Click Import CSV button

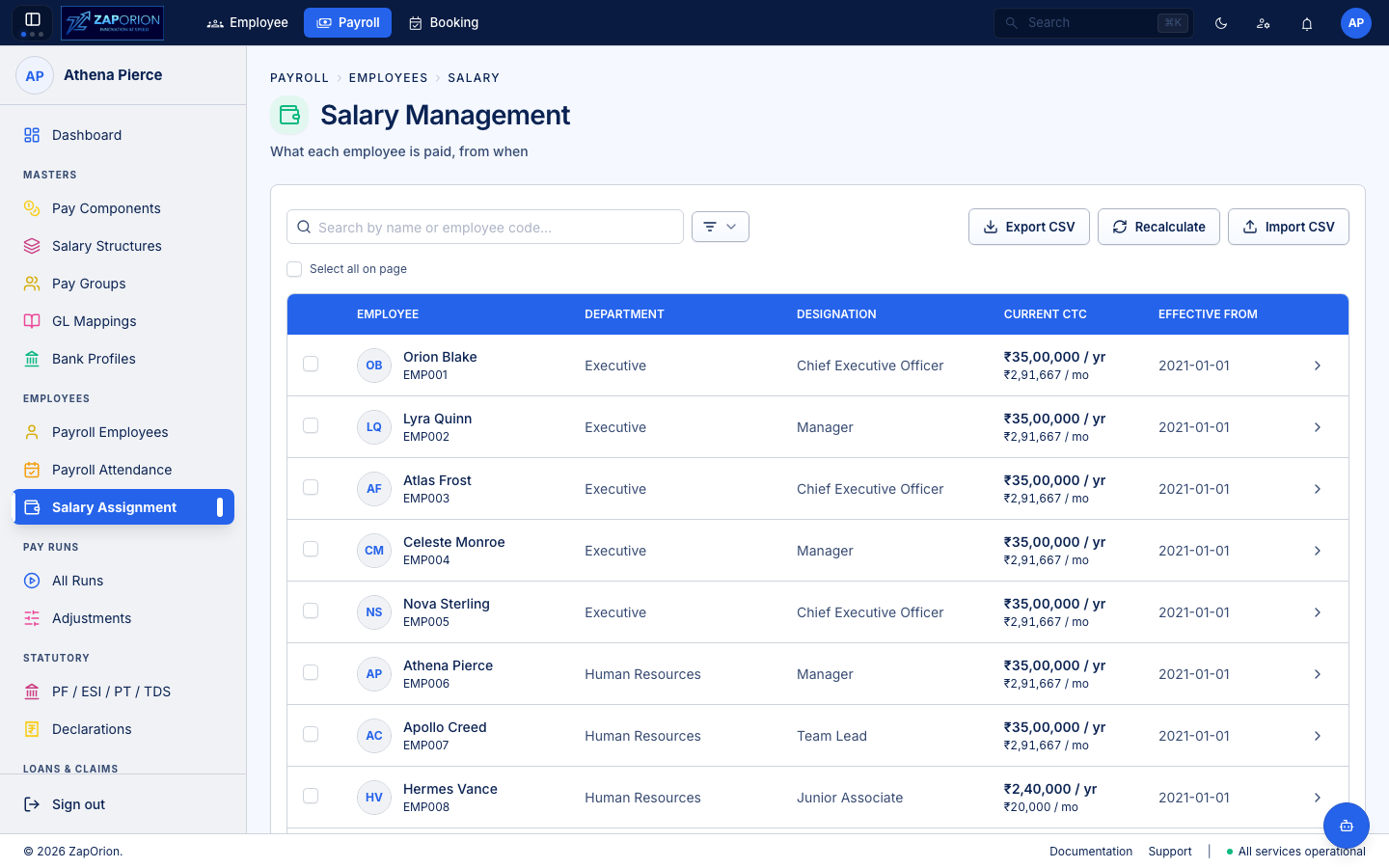(1289, 227)
